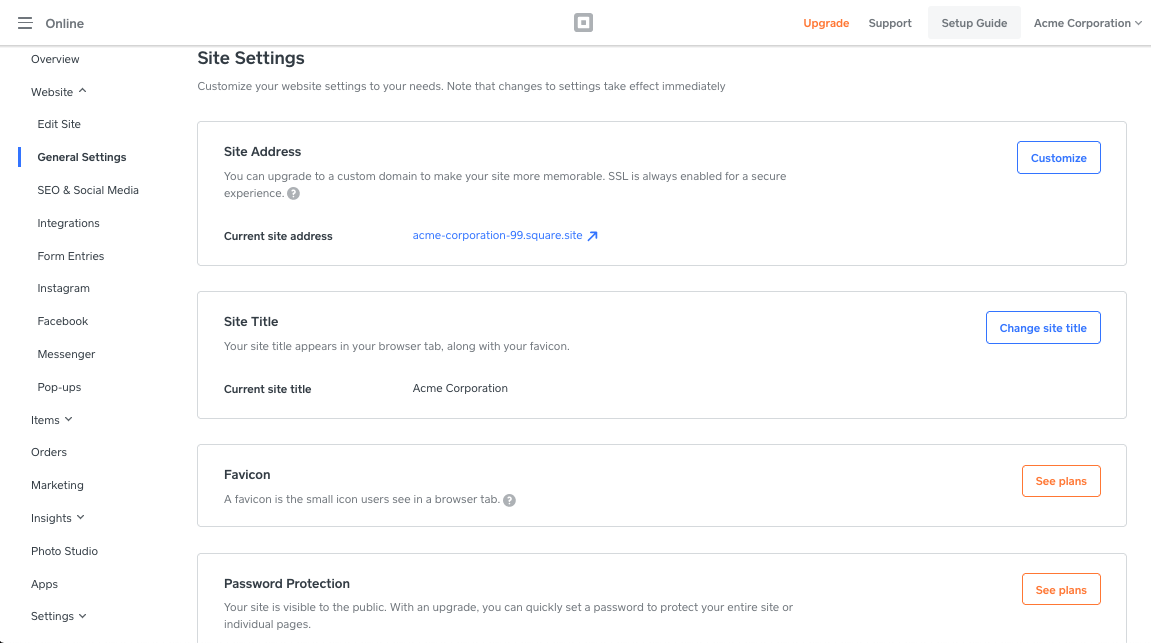The width and height of the screenshot is (1151, 643).
Task: Open the Integrations sidebar item
Action: click(68, 223)
